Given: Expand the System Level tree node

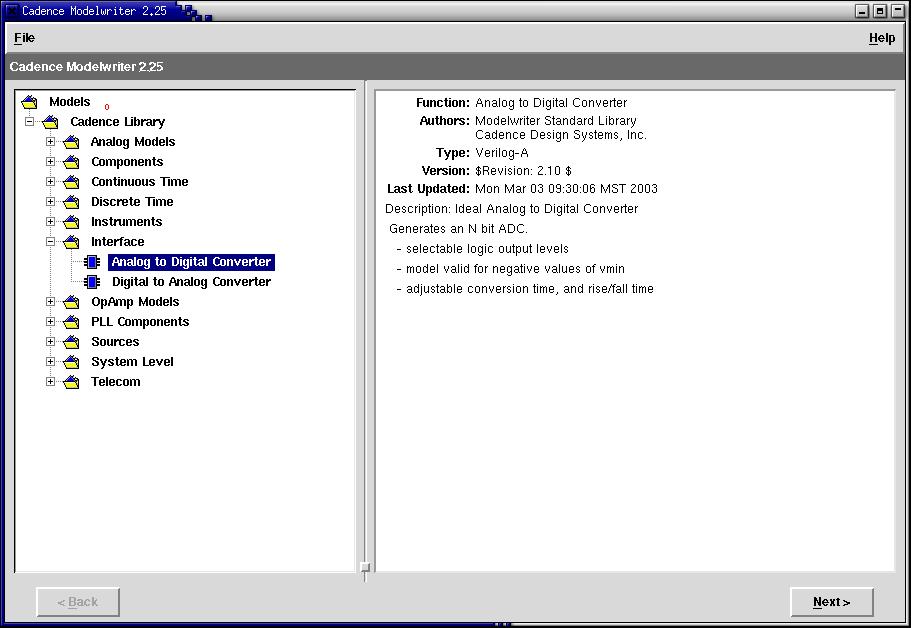Looking at the screenshot, I should pos(50,361).
